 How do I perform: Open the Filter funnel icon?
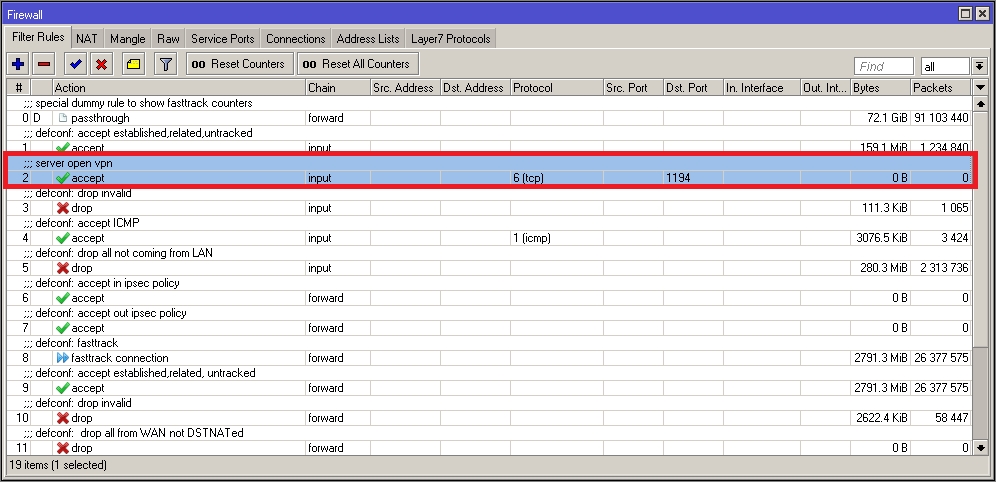(166, 64)
